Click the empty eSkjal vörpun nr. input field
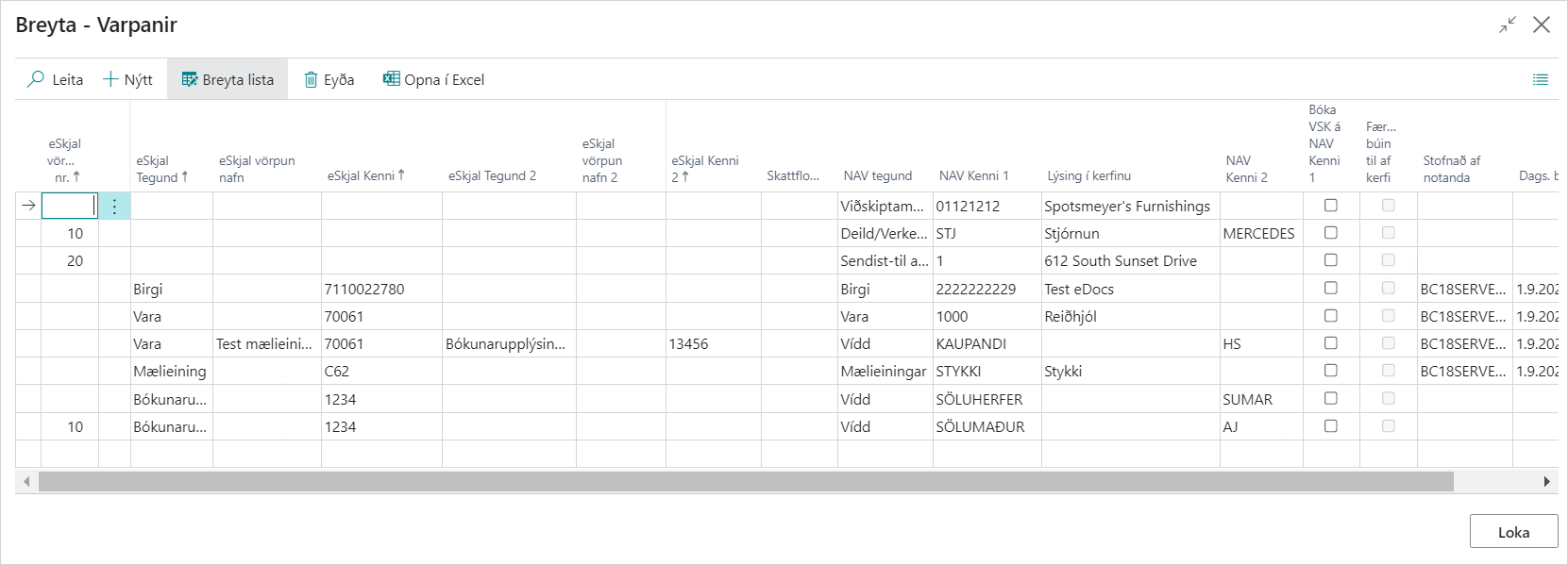The width and height of the screenshot is (1568, 565). tap(69, 206)
